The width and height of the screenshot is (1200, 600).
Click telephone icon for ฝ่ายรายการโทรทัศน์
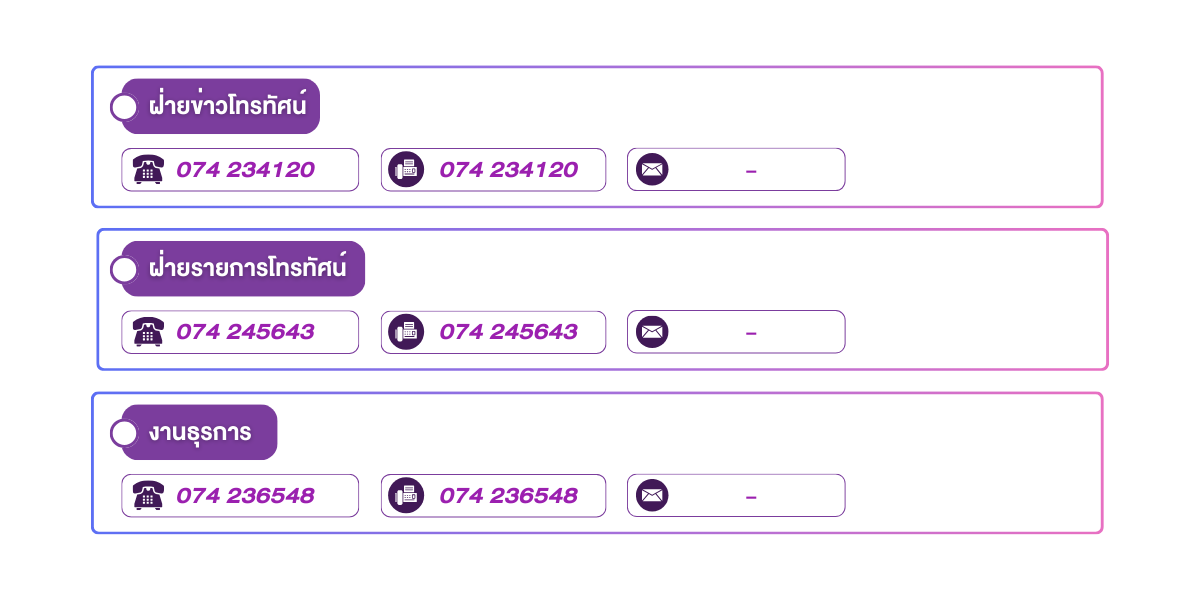(x=147, y=332)
